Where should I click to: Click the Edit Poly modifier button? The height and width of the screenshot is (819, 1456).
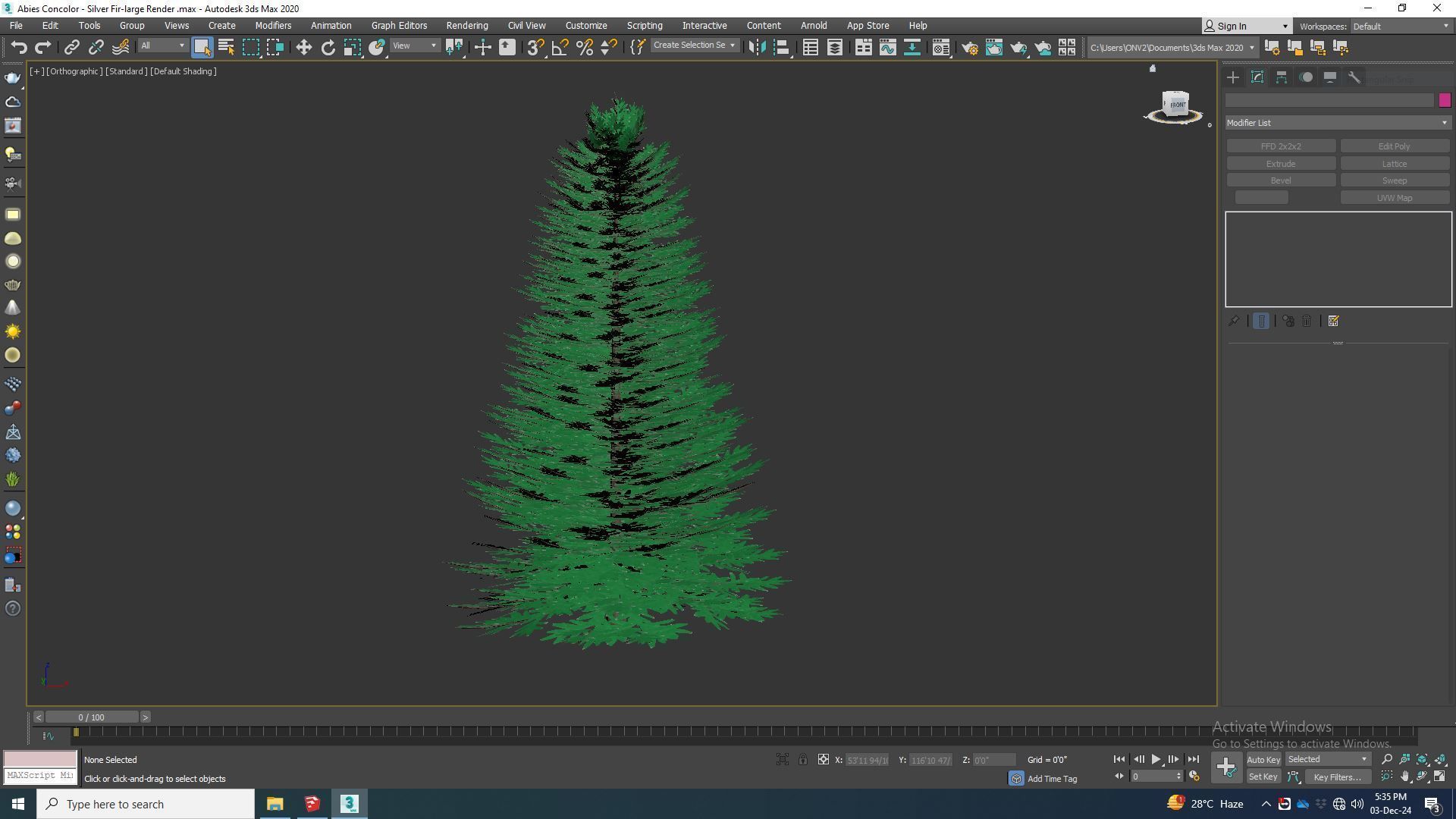click(1394, 146)
